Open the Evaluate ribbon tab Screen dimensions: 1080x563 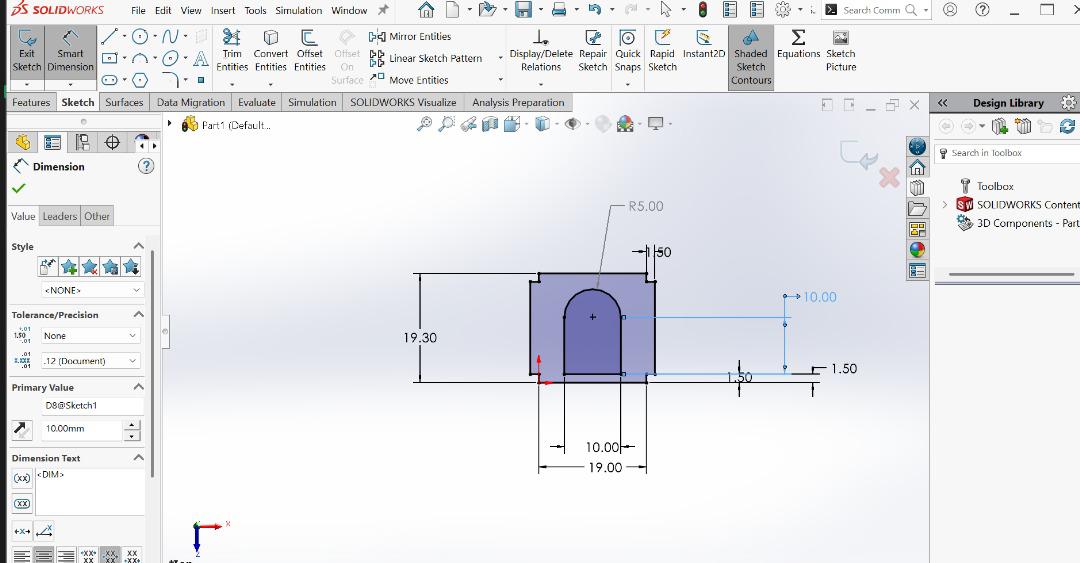(x=257, y=103)
